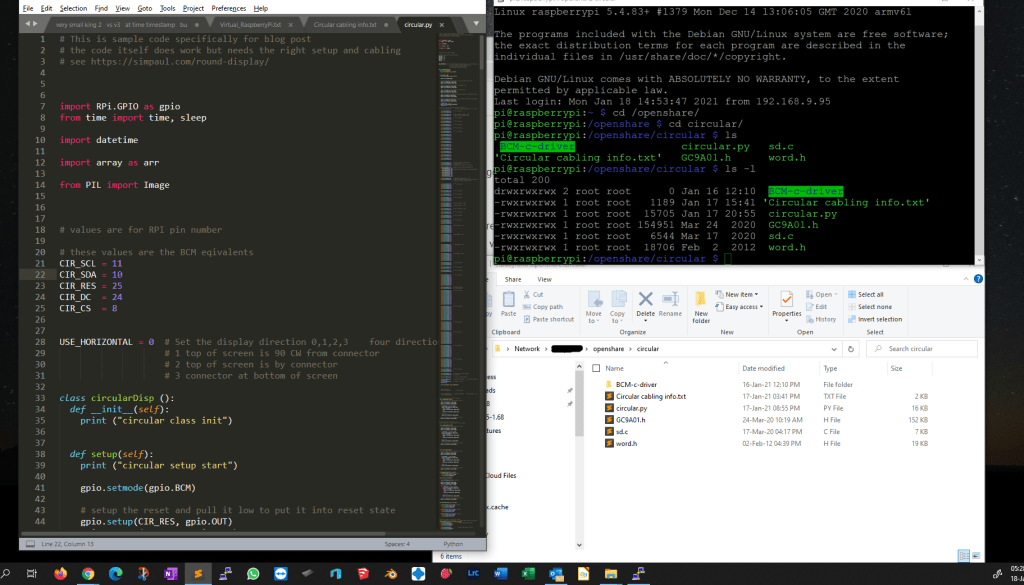Expand the address bar history dropdown
The image size is (1024, 585).
coord(832,349)
